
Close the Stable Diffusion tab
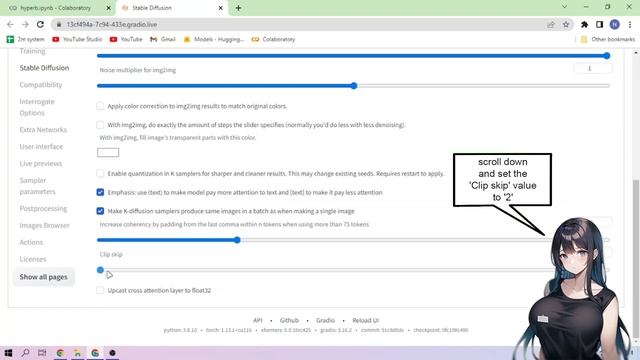(x=220, y=8)
